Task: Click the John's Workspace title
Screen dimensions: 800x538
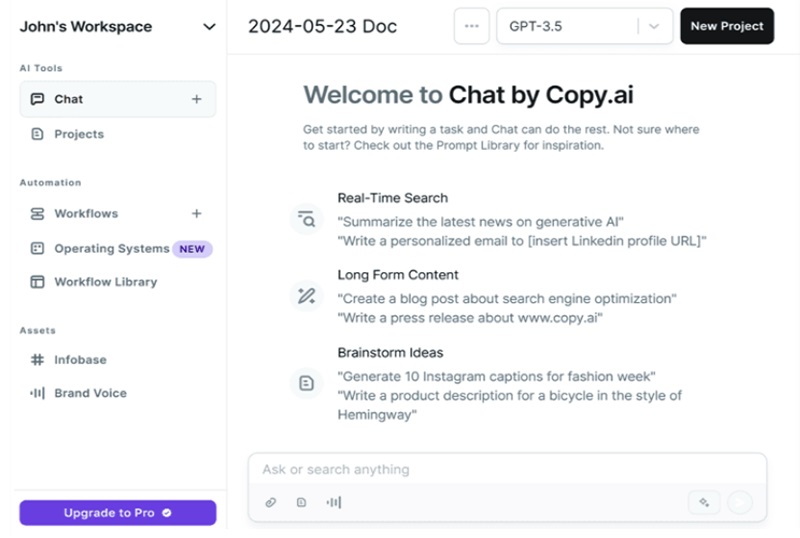Action: tap(86, 27)
